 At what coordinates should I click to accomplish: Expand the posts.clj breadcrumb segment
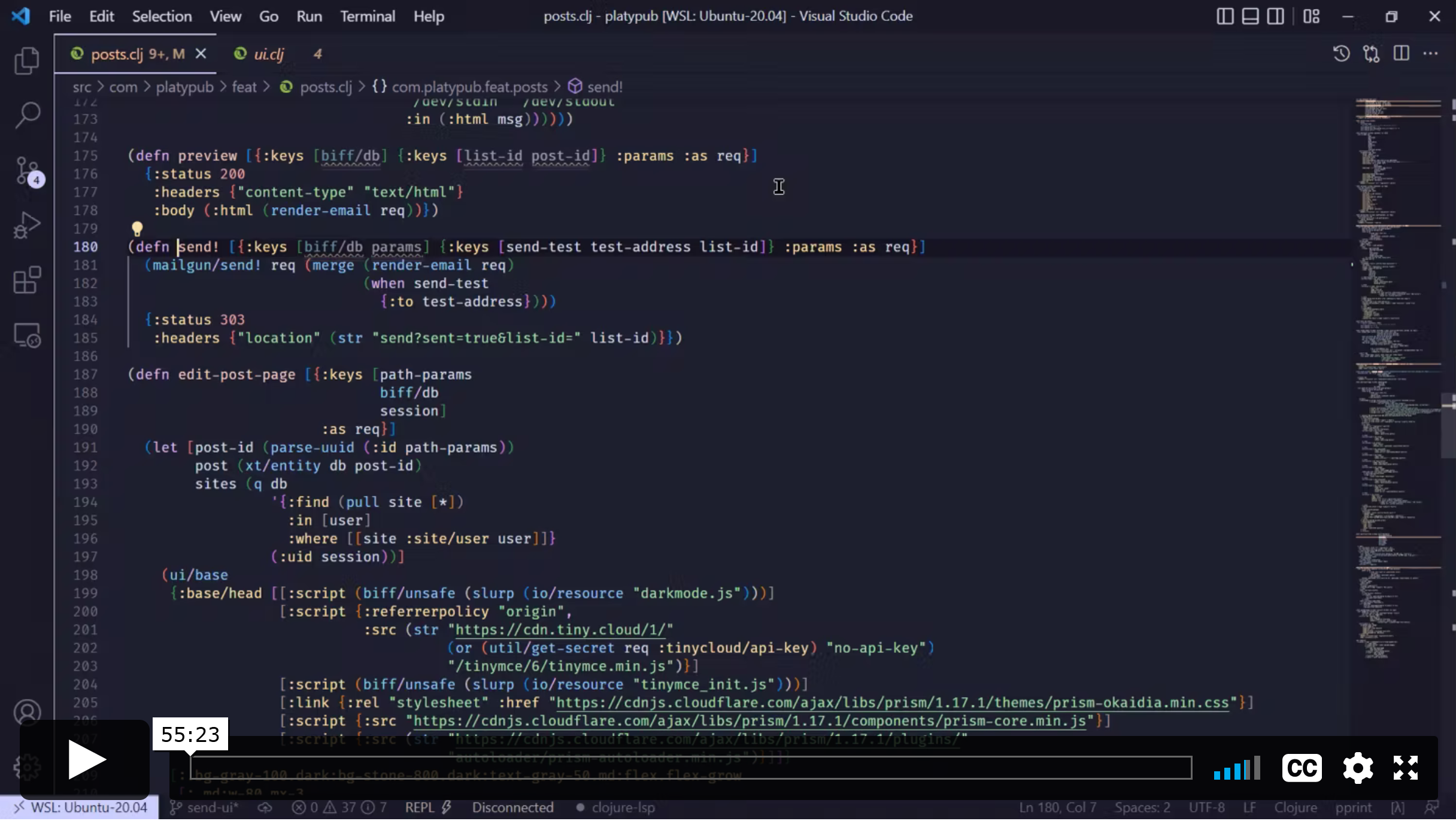coord(326,87)
